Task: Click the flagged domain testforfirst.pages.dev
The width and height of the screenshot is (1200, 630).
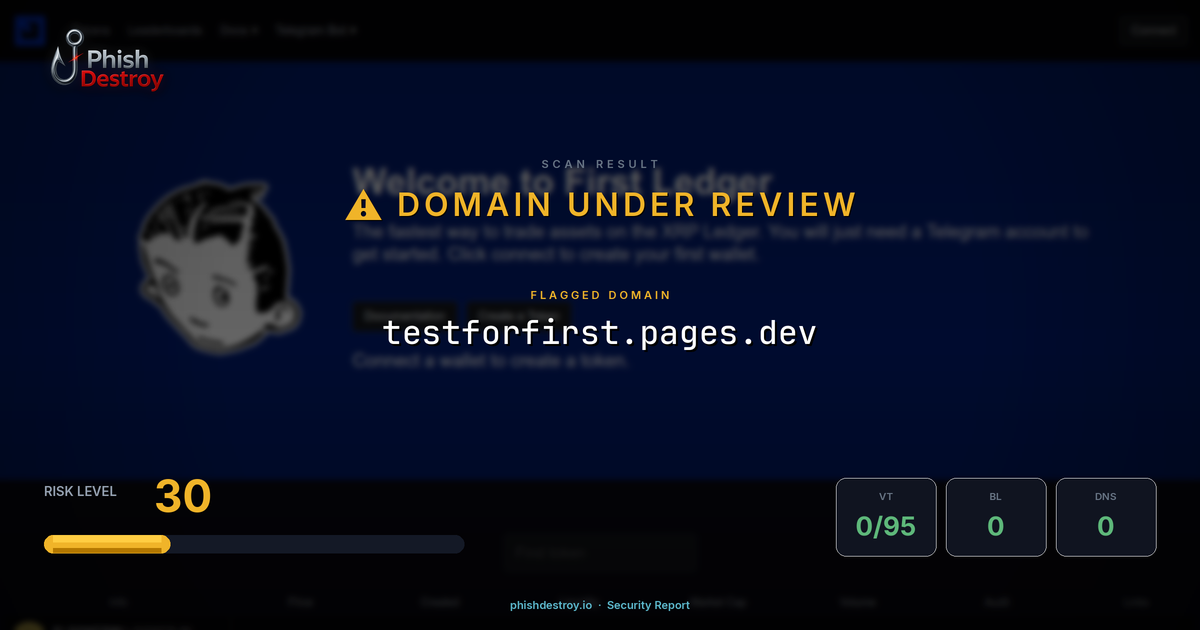Action: point(600,332)
